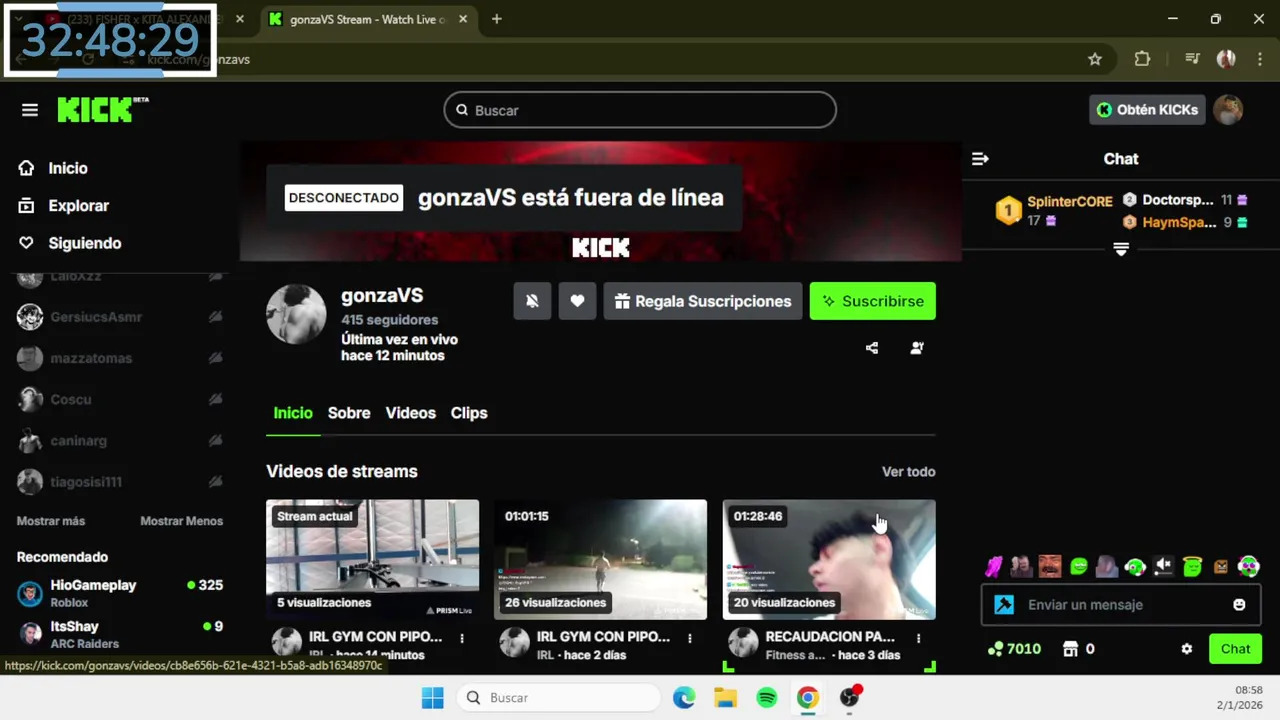
Task: Open options for the 26 visualizaciones video
Action: (690, 638)
